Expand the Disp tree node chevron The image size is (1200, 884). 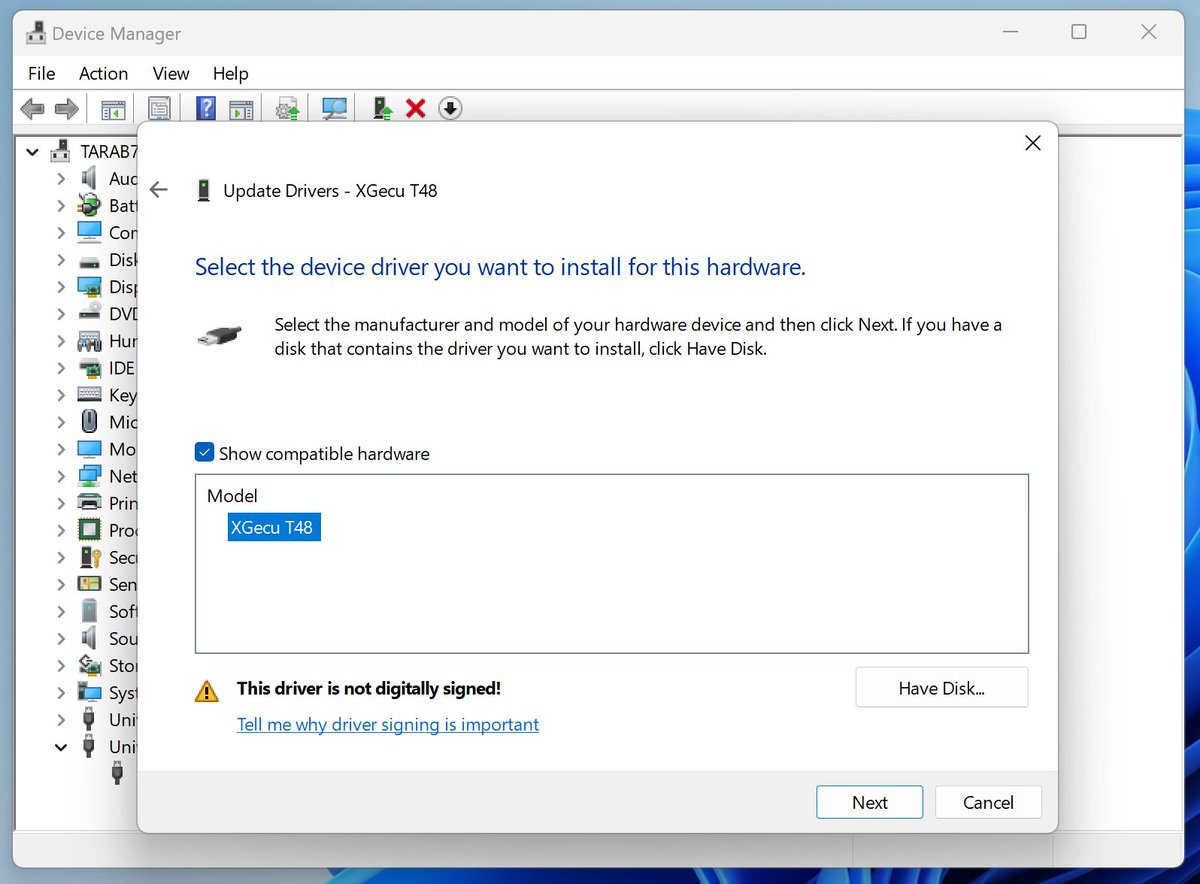[61, 287]
